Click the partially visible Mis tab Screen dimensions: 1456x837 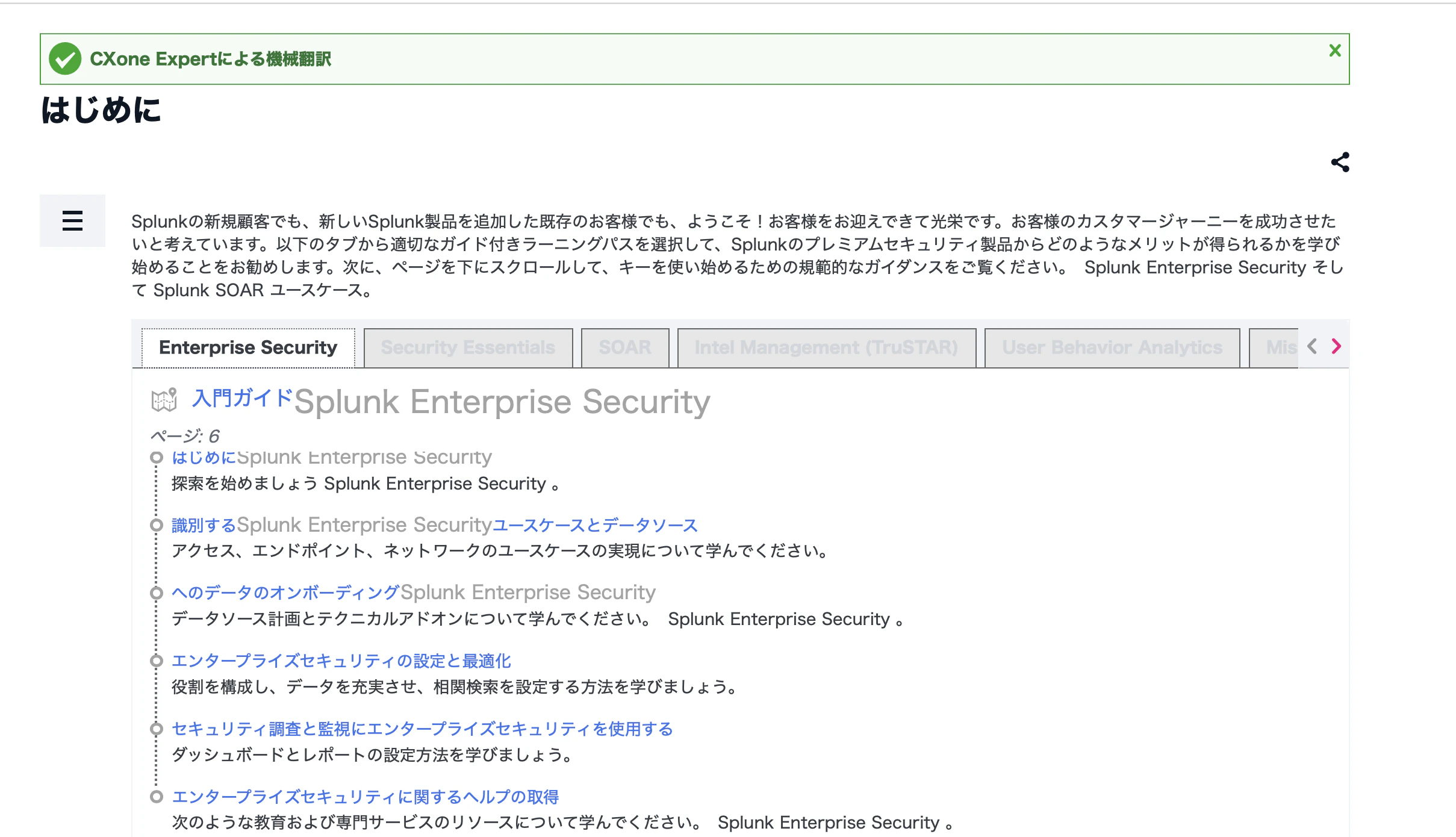coord(1274,347)
